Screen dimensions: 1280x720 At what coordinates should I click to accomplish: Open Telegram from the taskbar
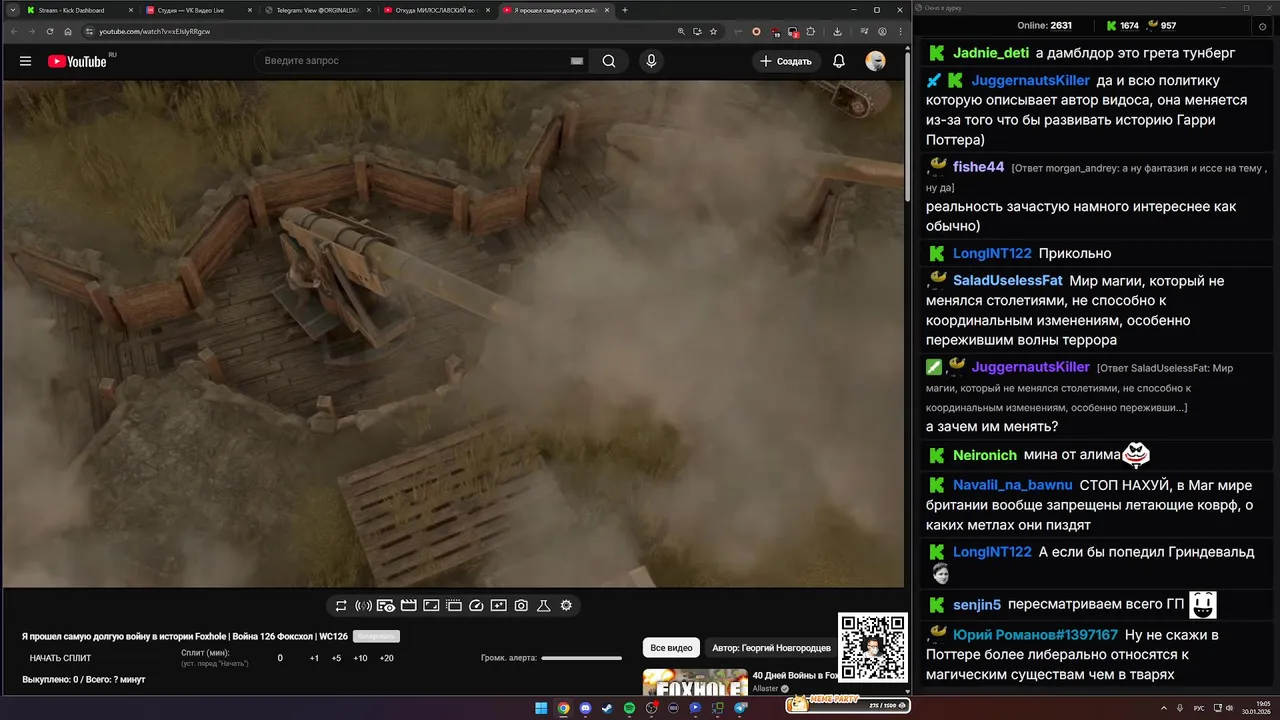click(x=741, y=708)
